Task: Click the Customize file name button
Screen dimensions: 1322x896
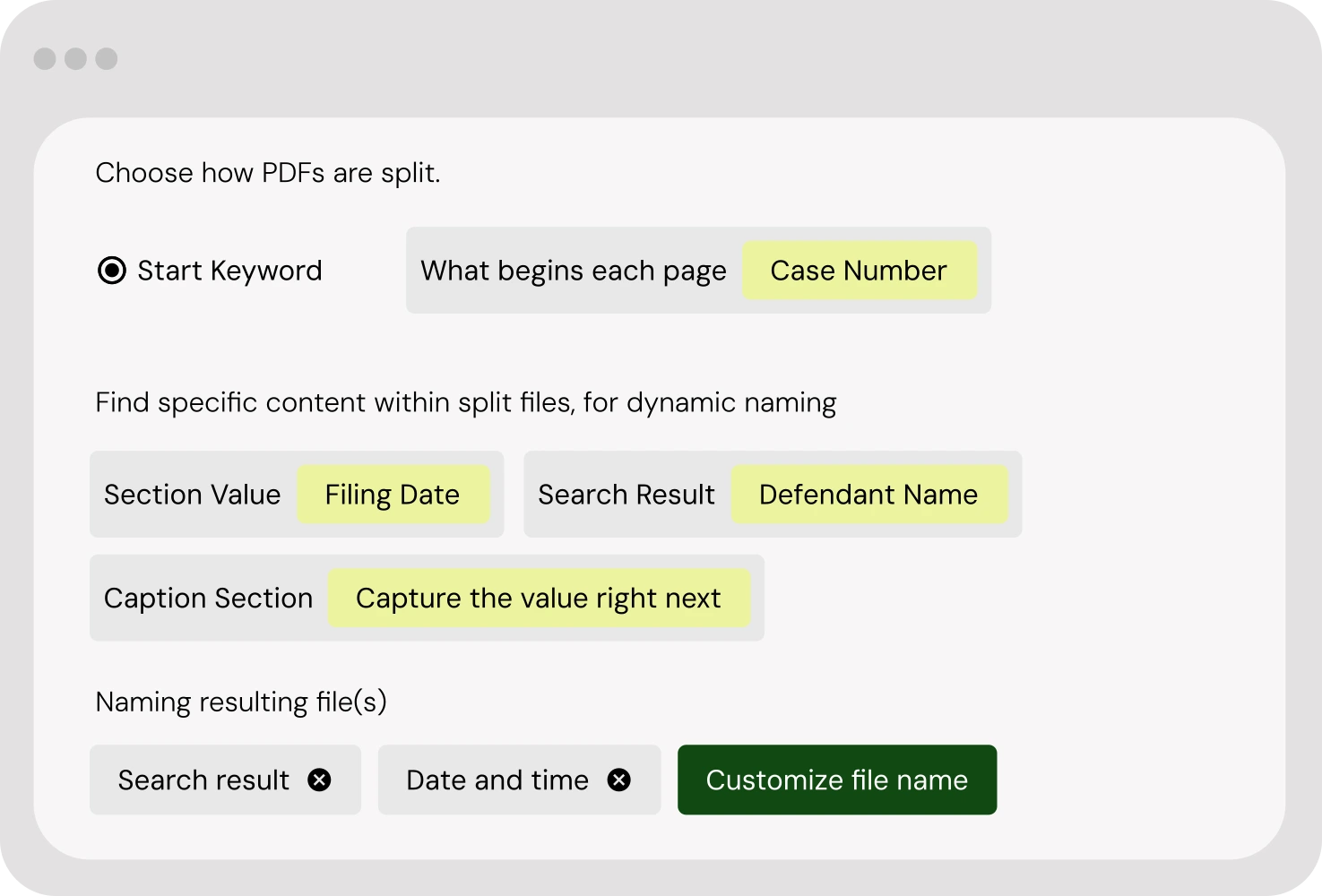Action: tap(836, 780)
